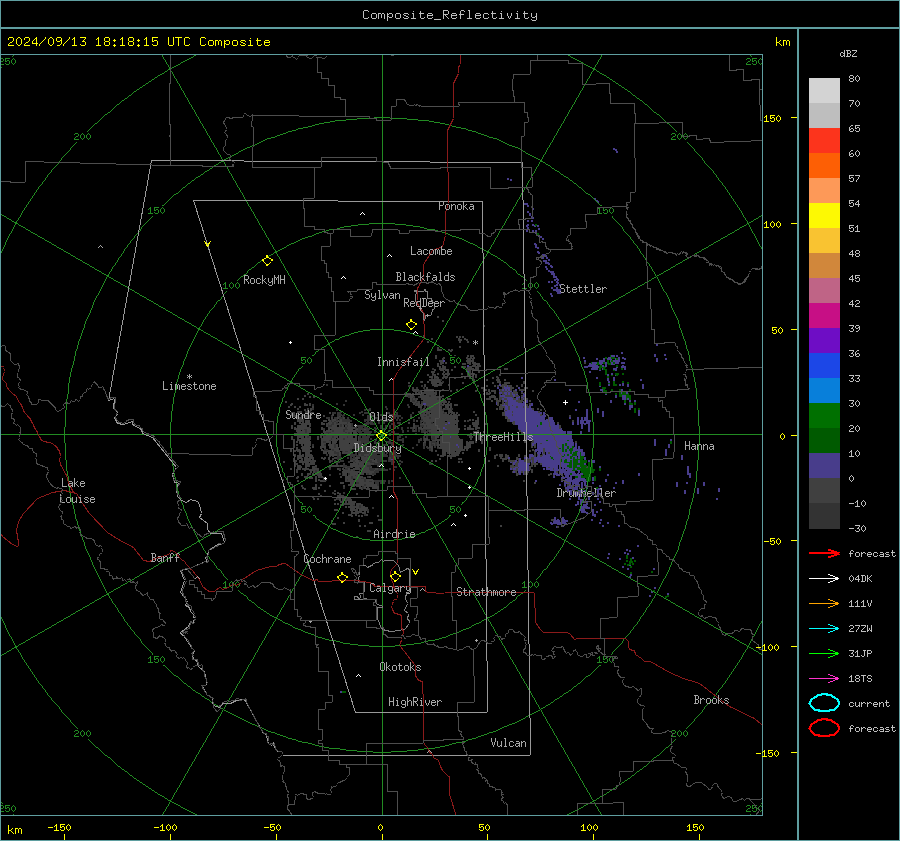Click the -100 tick on right axis

pyautogui.click(x=767, y=647)
